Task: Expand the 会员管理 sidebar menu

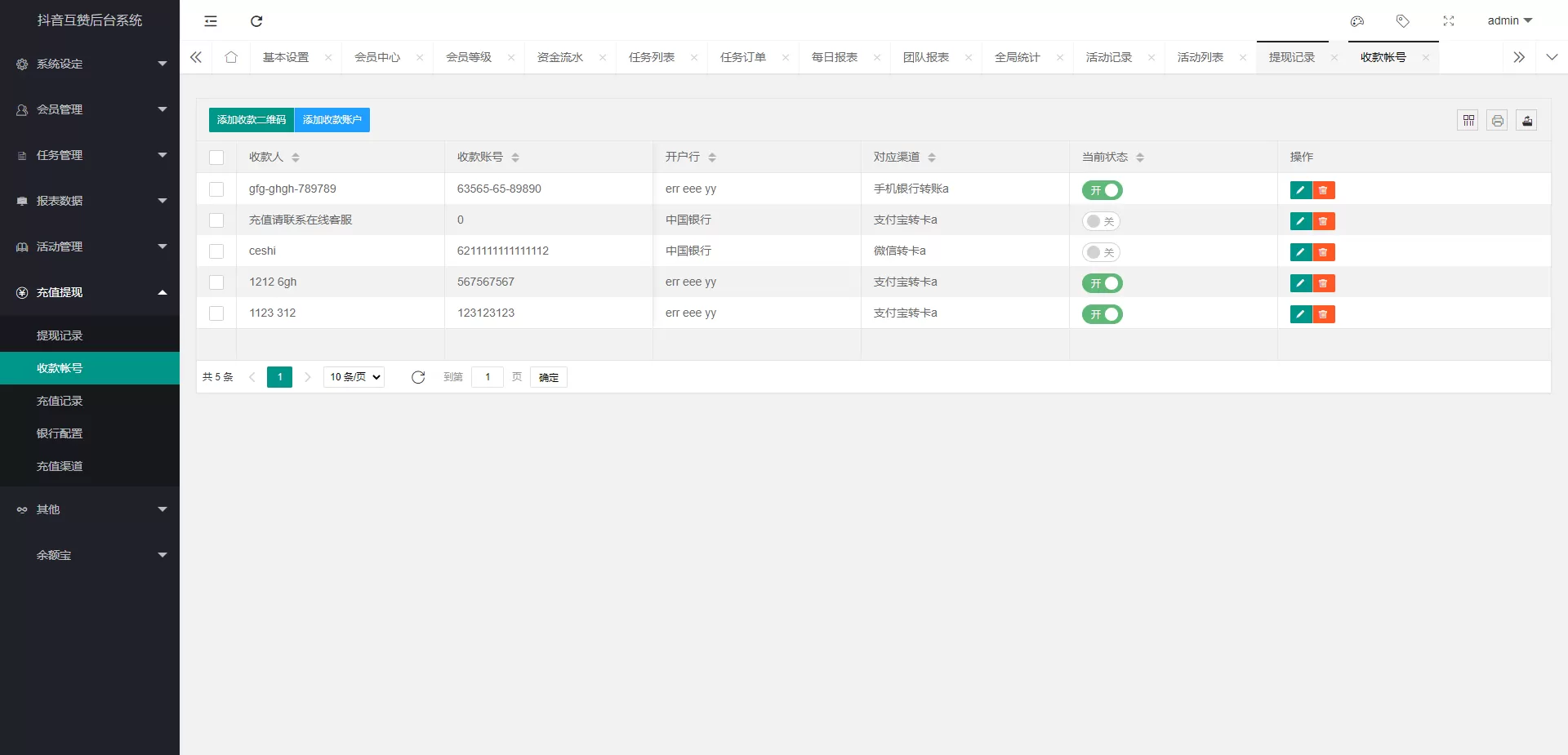Action: coord(90,109)
